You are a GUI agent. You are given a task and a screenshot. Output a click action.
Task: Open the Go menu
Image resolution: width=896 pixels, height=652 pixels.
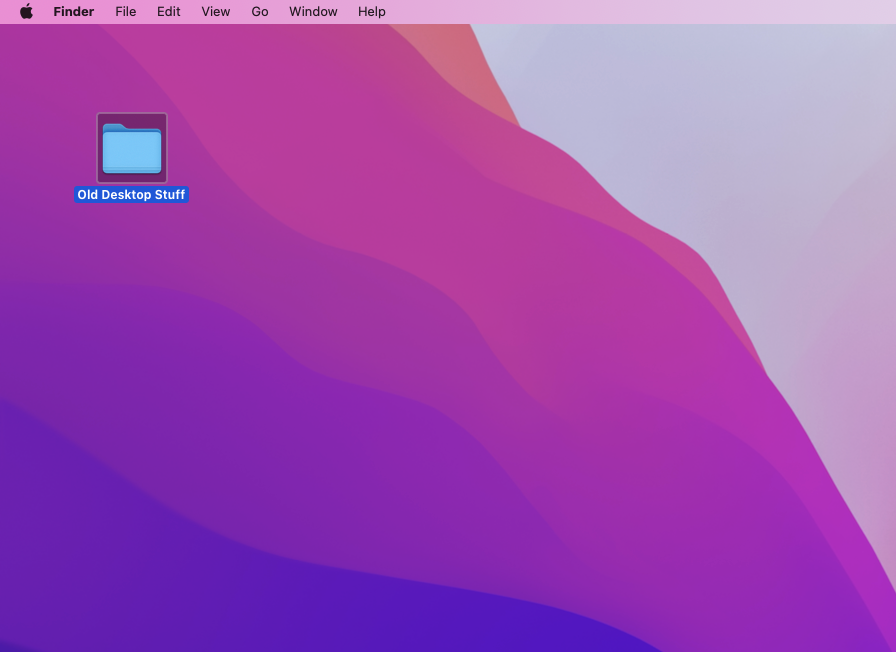tap(259, 11)
